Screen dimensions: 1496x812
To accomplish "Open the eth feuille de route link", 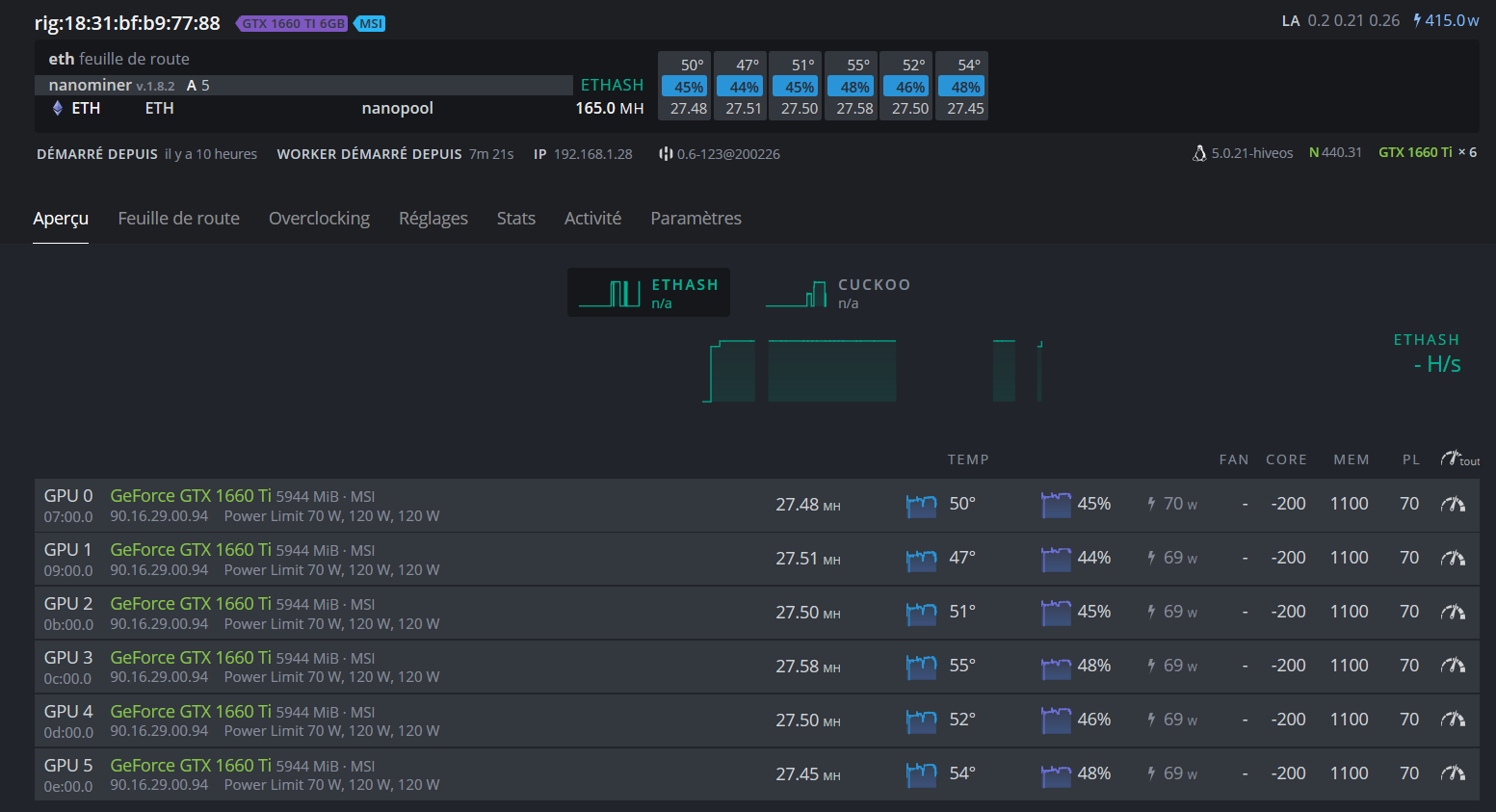I will coord(119,59).
